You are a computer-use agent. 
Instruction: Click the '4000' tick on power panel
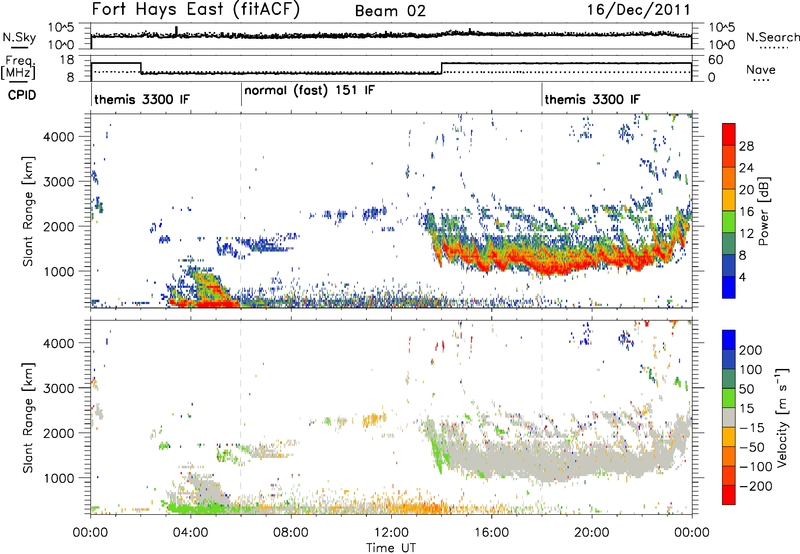point(58,137)
